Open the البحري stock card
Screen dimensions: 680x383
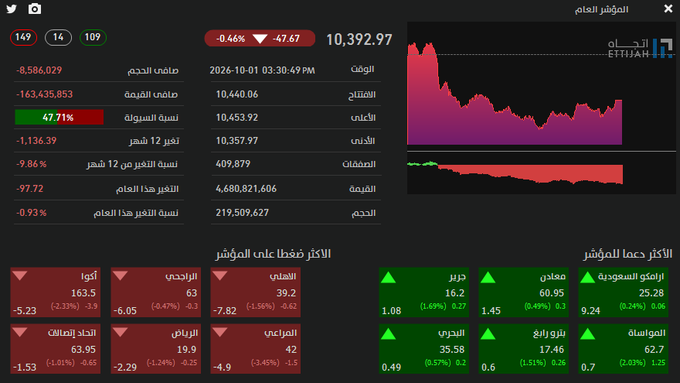[x=424, y=349]
